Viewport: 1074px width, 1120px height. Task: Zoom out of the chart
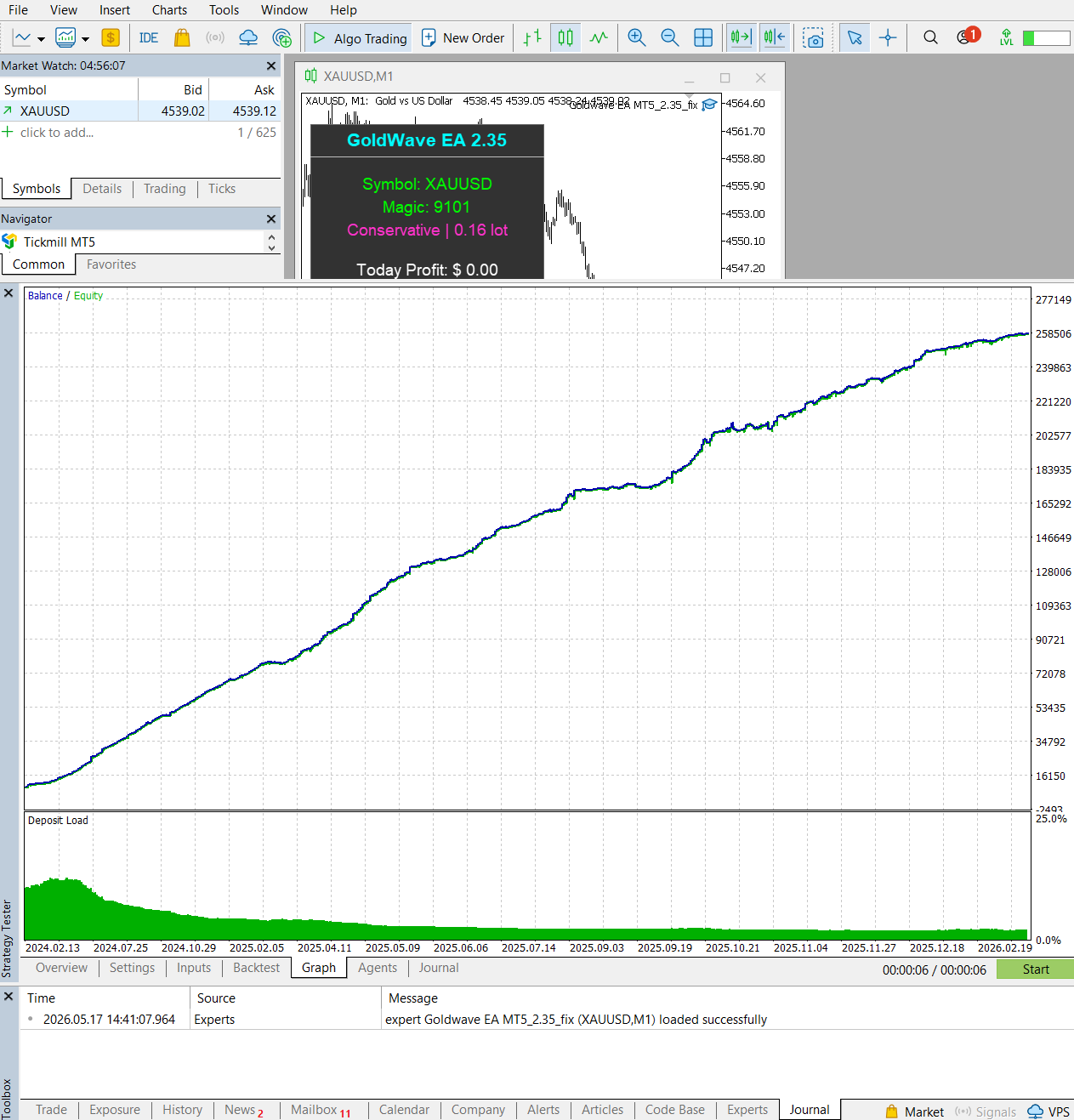[x=670, y=37]
